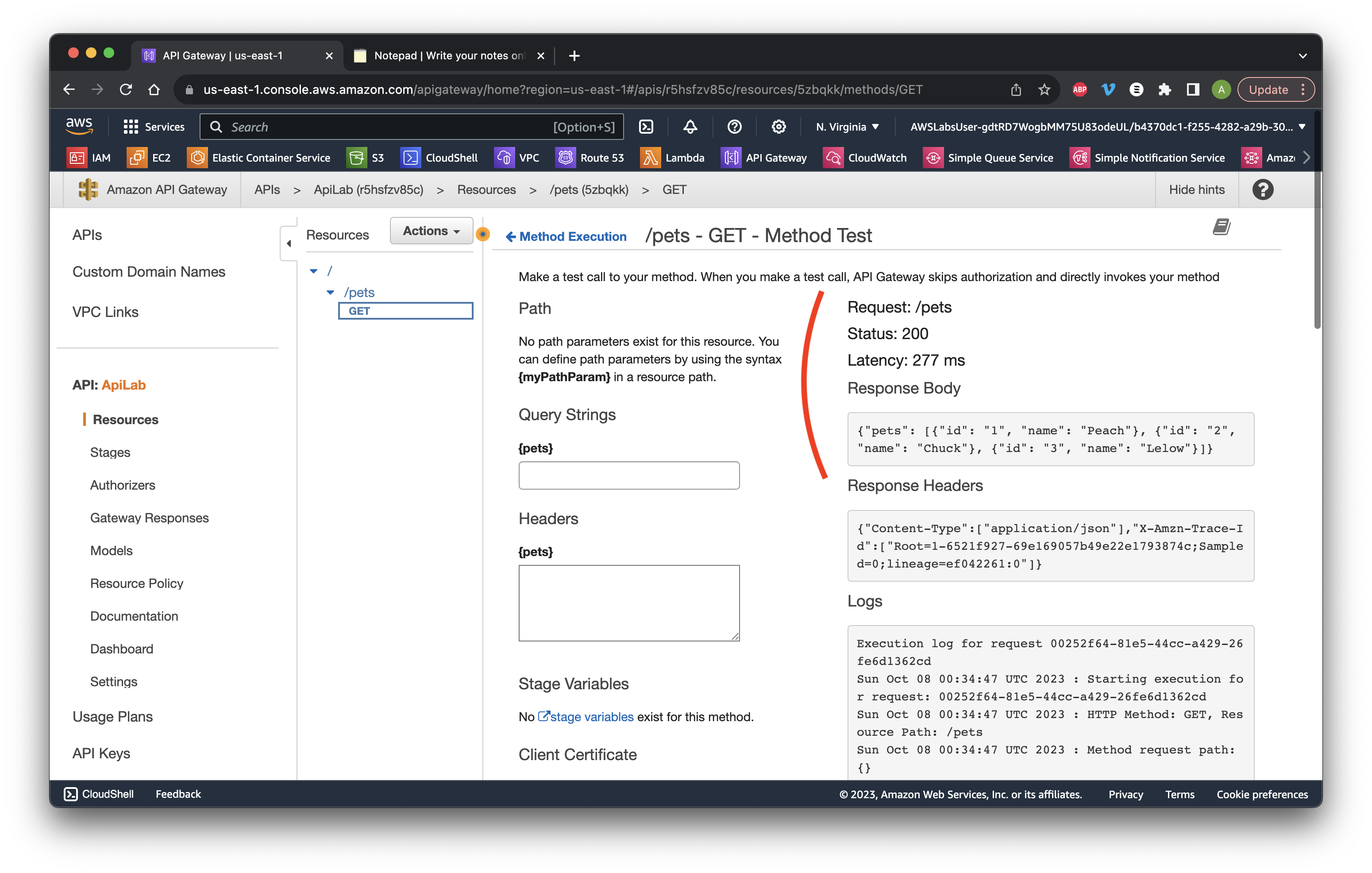Image resolution: width=1372 pixels, height=873 pixels.
Task: Open the Lambda service shortcut icon
Action: click(x=650, y=158)
